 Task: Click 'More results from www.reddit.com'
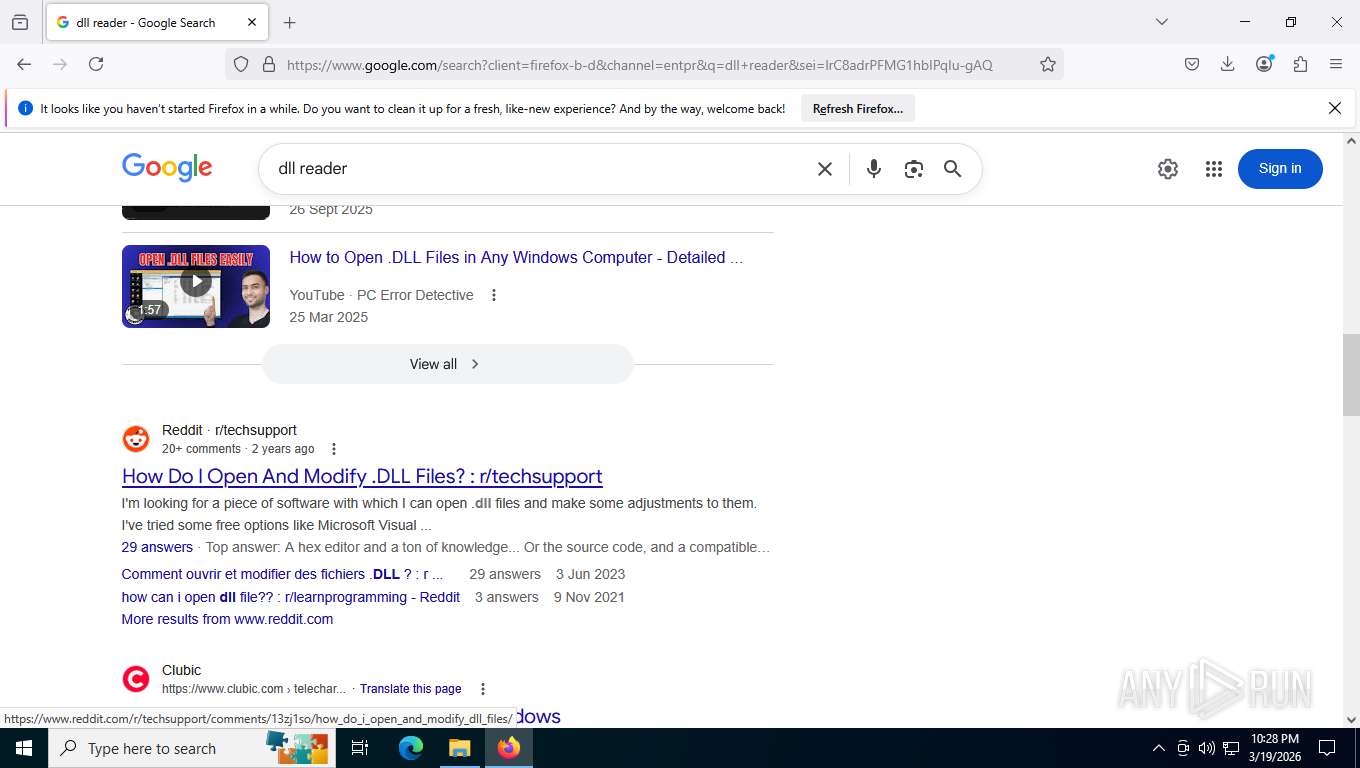point(227,619)
